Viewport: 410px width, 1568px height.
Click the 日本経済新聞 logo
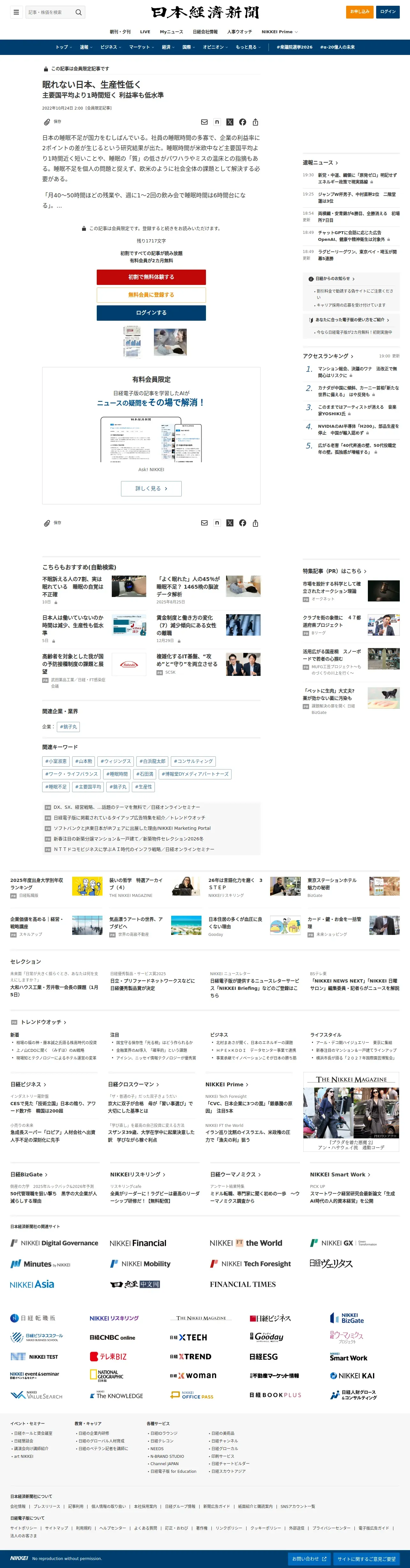click(205, 12)
